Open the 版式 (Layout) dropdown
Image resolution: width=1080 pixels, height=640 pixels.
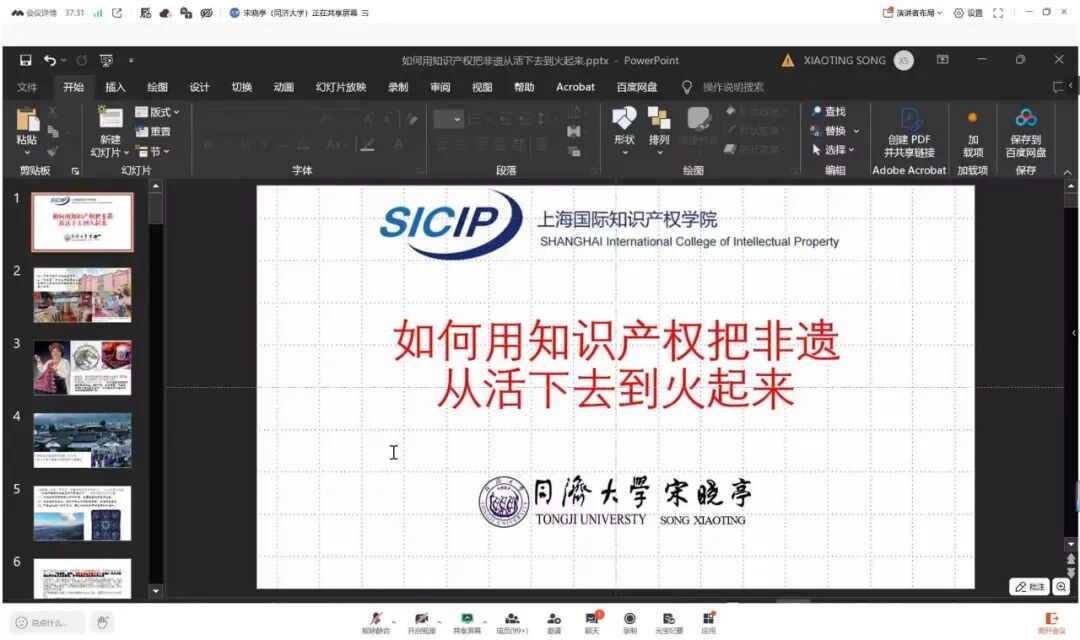tap(157, 112)
